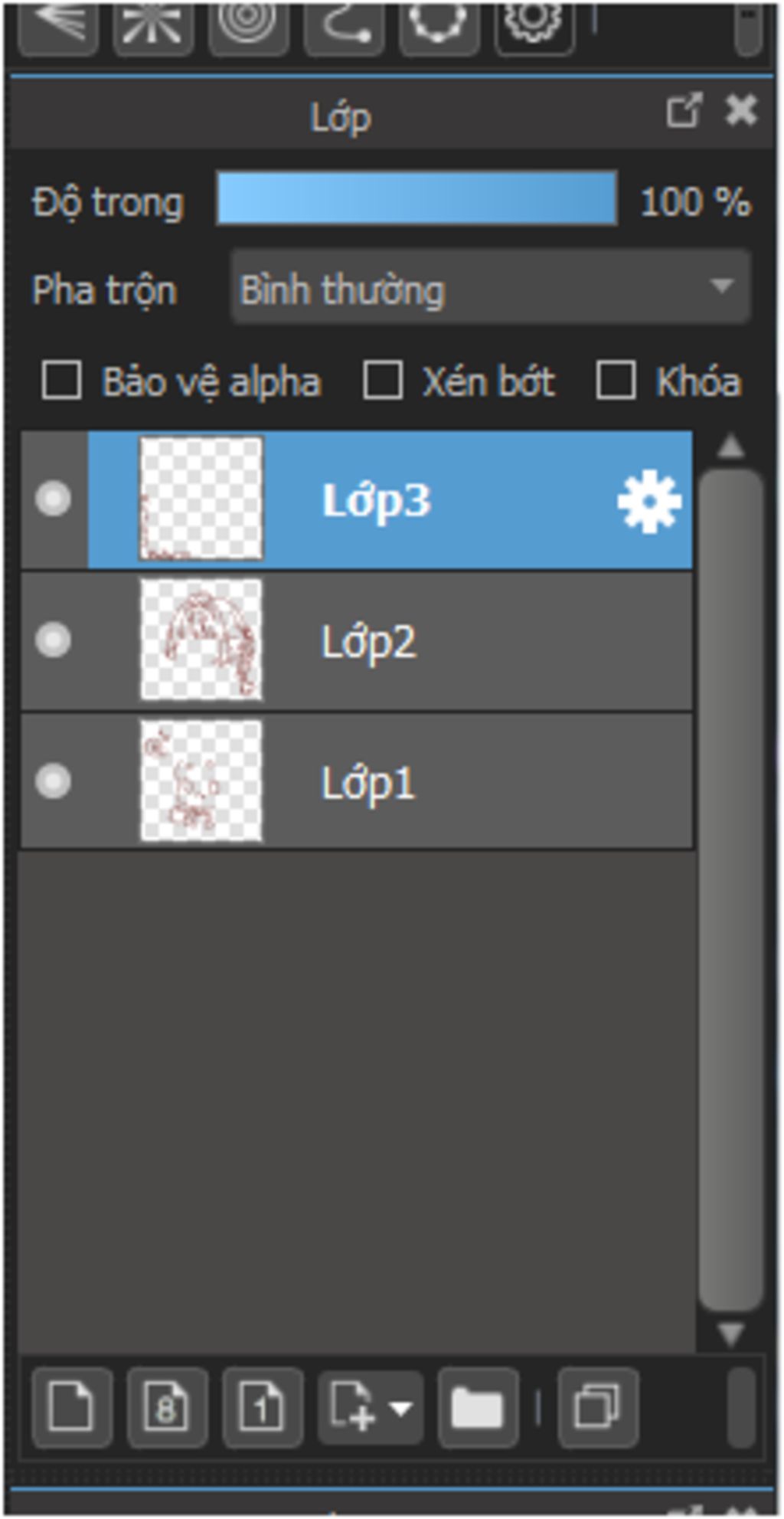This screenshot has width=784, height=1519.
Task: Create a new layer folder
Action: [478, 1407]
